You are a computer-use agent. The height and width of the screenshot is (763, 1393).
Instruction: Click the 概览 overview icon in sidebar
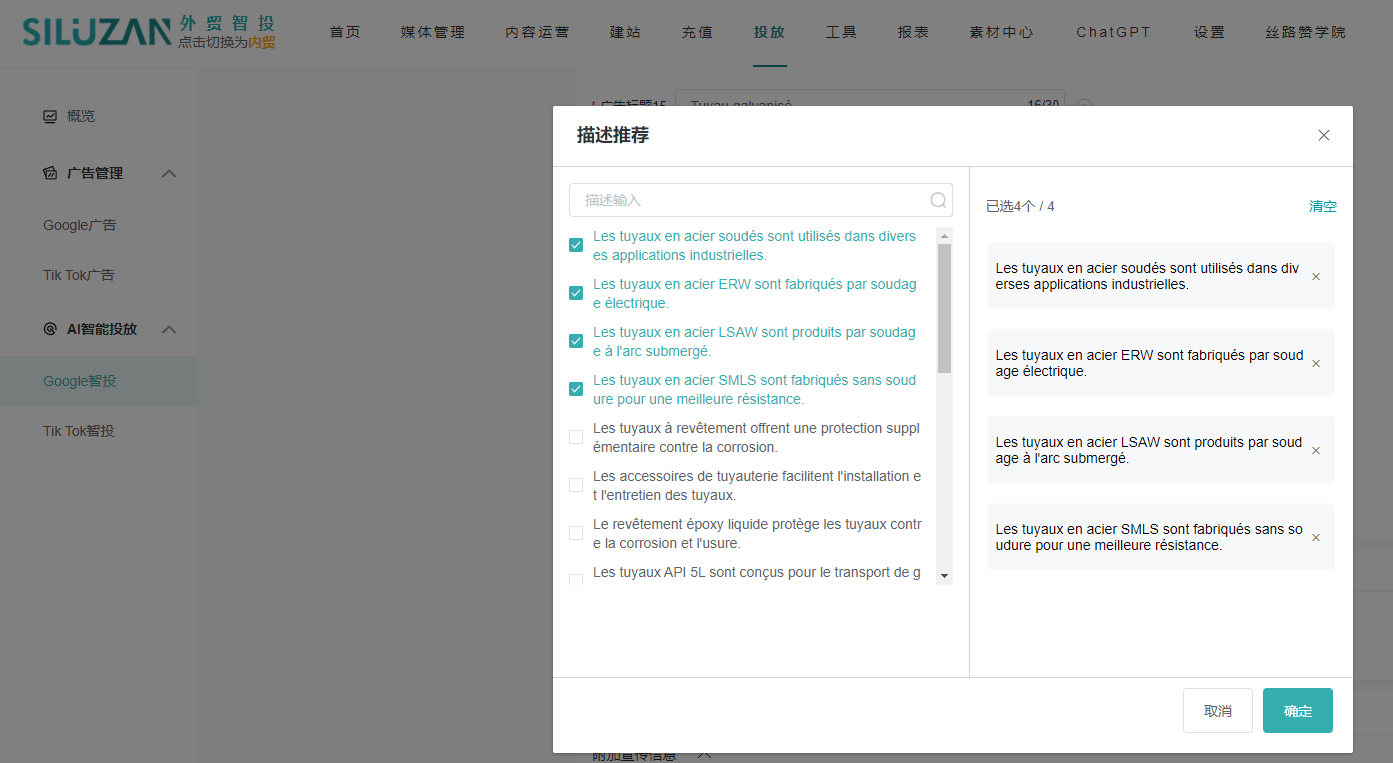tap(50, 116)
